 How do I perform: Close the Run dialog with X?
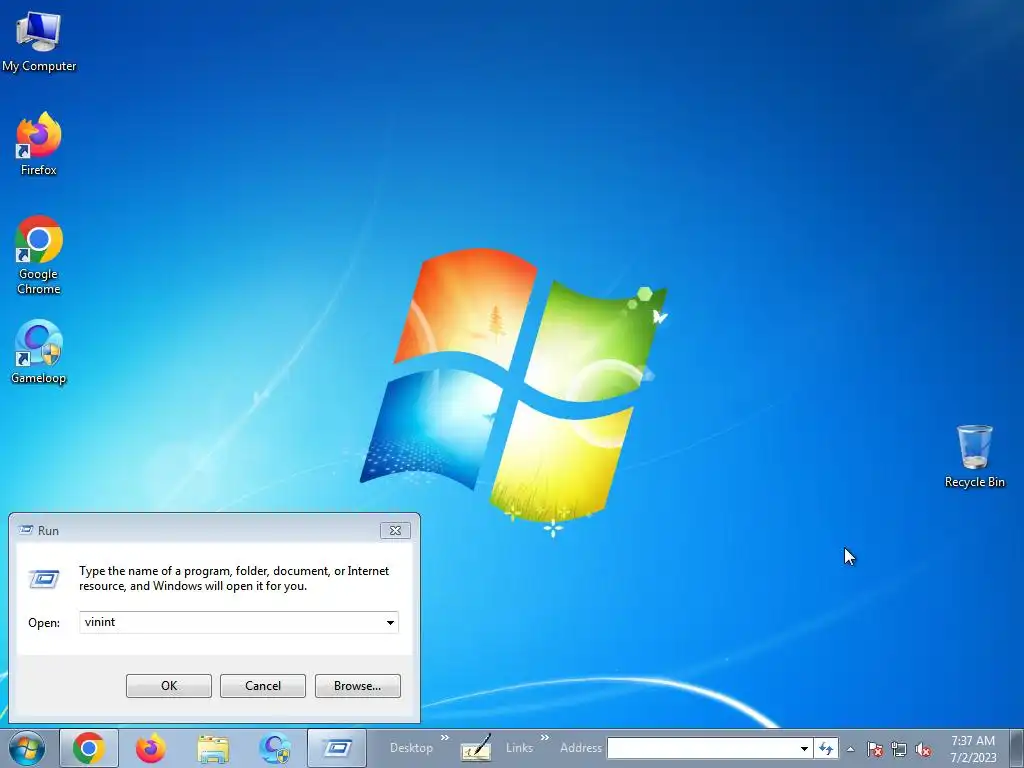(395, 530)
